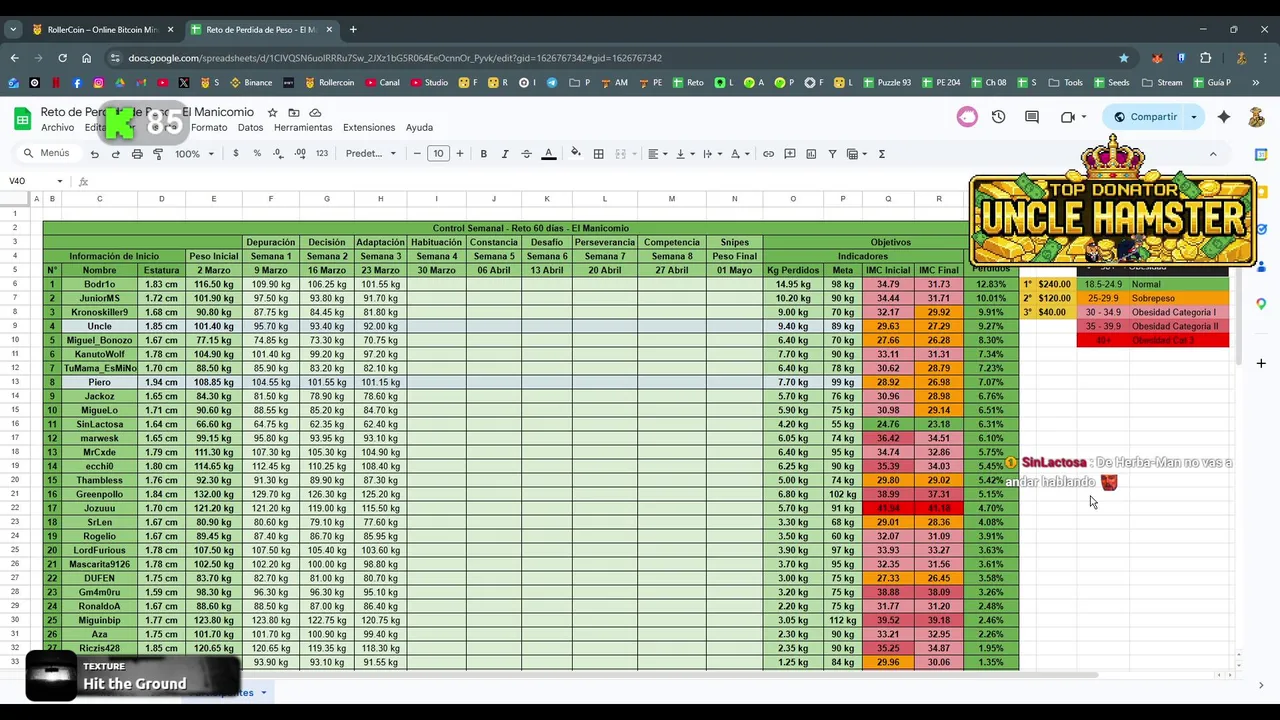Insert a link with the chain icon
1280x720 pixels.
tap(768, 154)
